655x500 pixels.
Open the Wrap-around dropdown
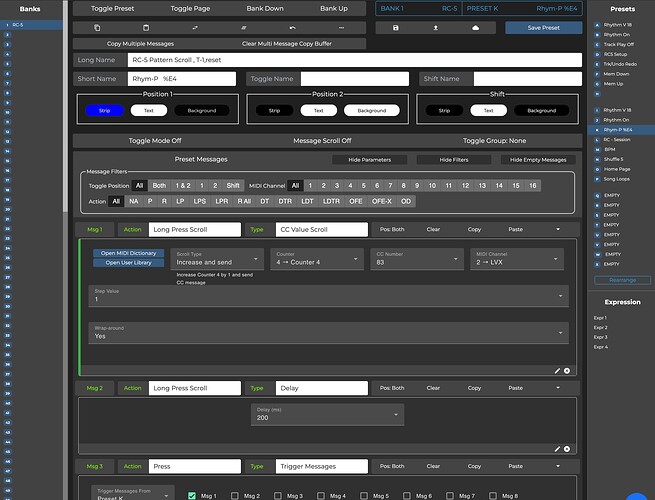(x=328, y=332)
